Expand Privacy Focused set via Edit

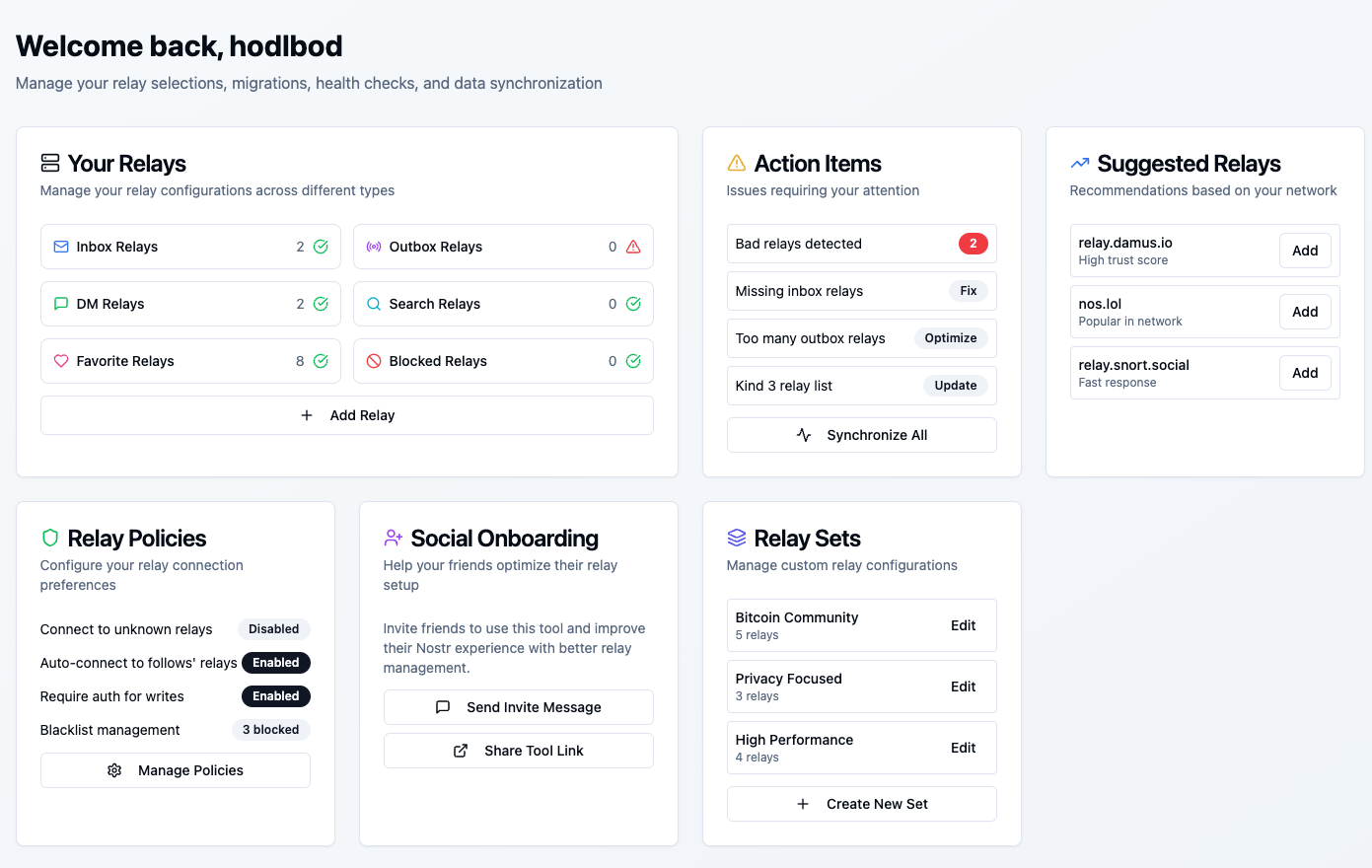[x=963, y=687]
